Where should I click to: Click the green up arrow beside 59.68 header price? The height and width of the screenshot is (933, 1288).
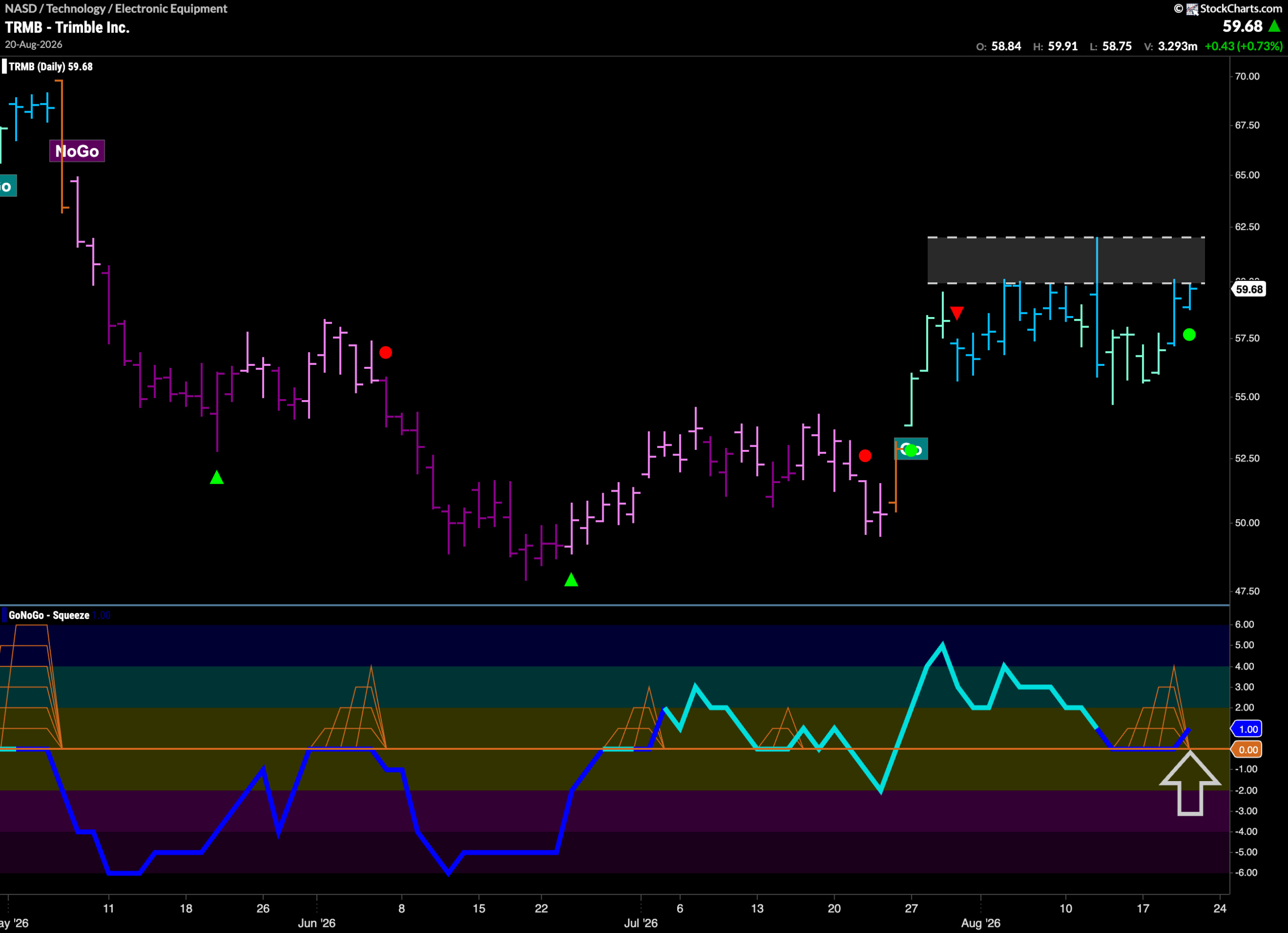1274,26
